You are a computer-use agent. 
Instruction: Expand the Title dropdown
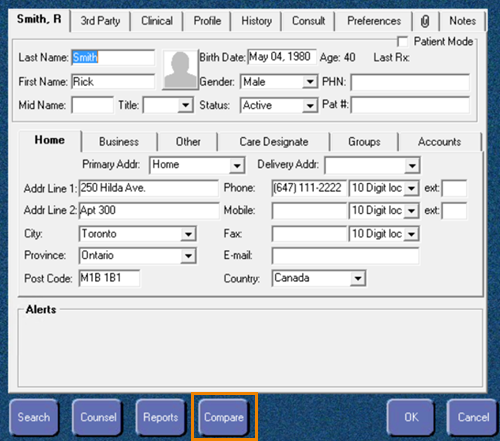pos(185,105)
